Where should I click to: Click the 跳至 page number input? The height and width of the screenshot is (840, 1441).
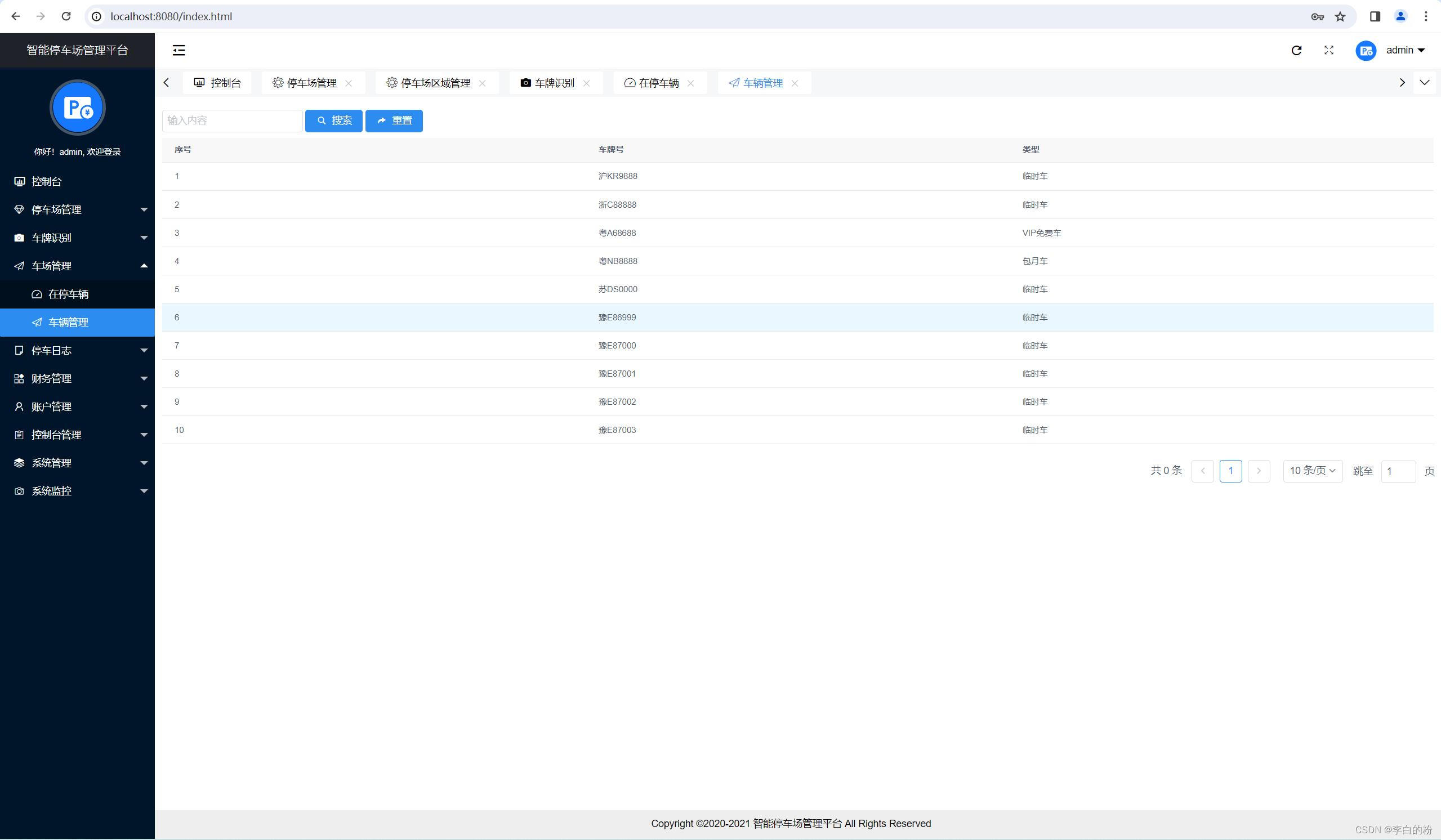[1398, 471]
